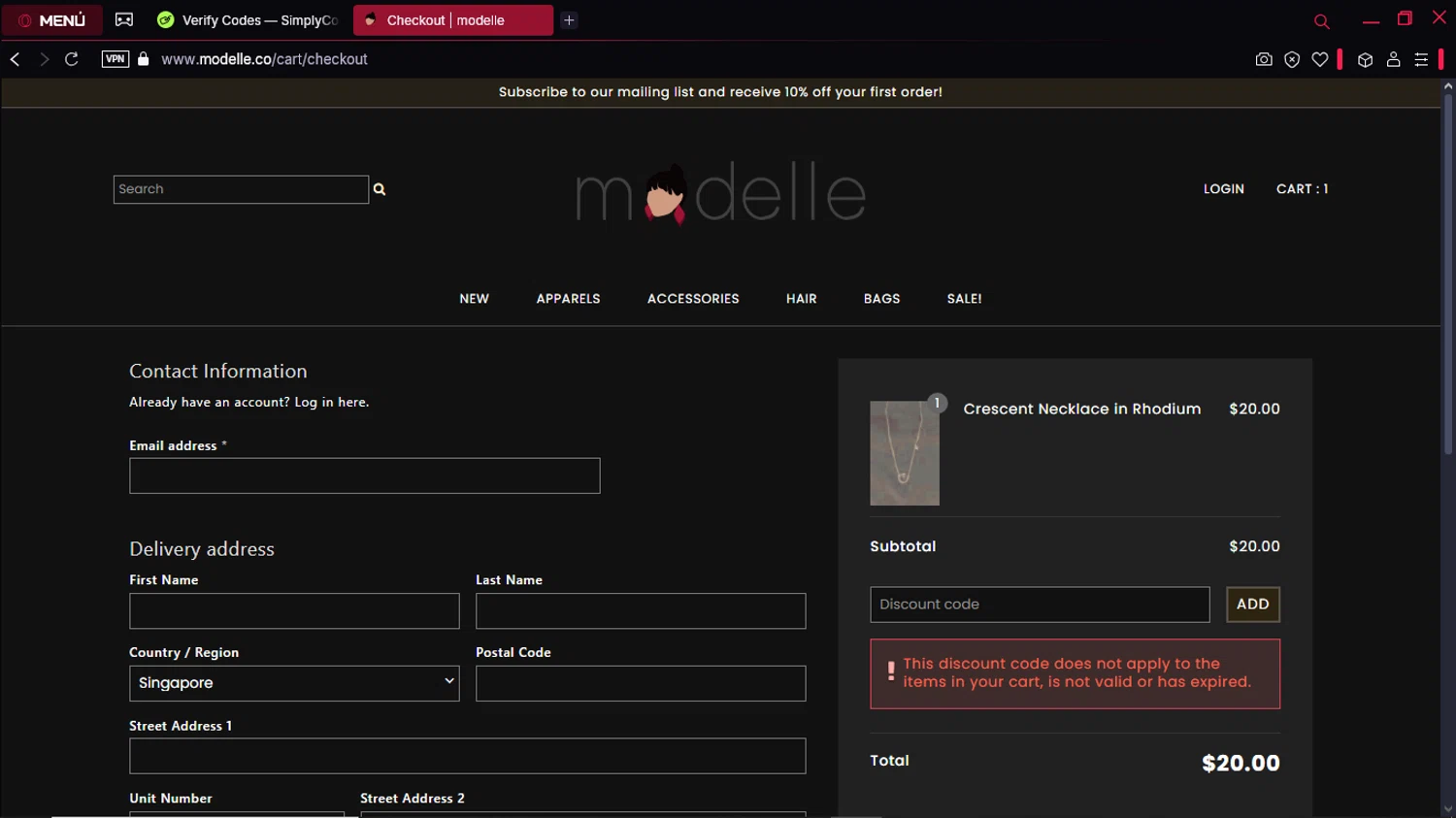Click the ADD discount button

pyautogui.click(x=1253, y=605)
